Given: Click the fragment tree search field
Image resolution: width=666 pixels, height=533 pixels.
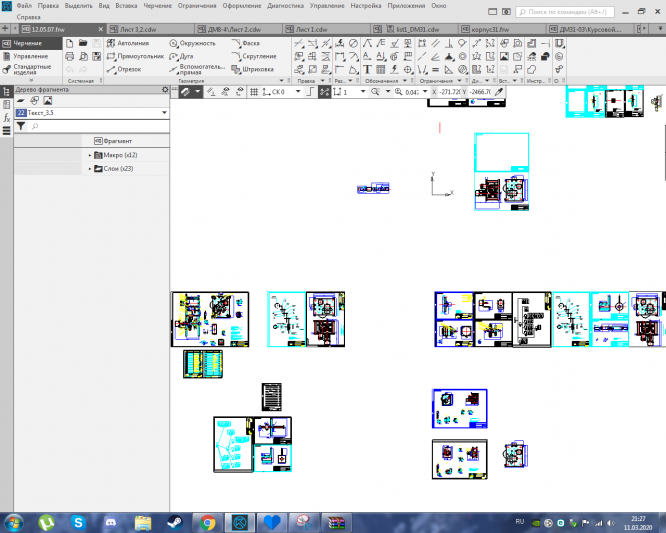Looking at the screenshot, I should pyautogui.click(x=99, y=126).
